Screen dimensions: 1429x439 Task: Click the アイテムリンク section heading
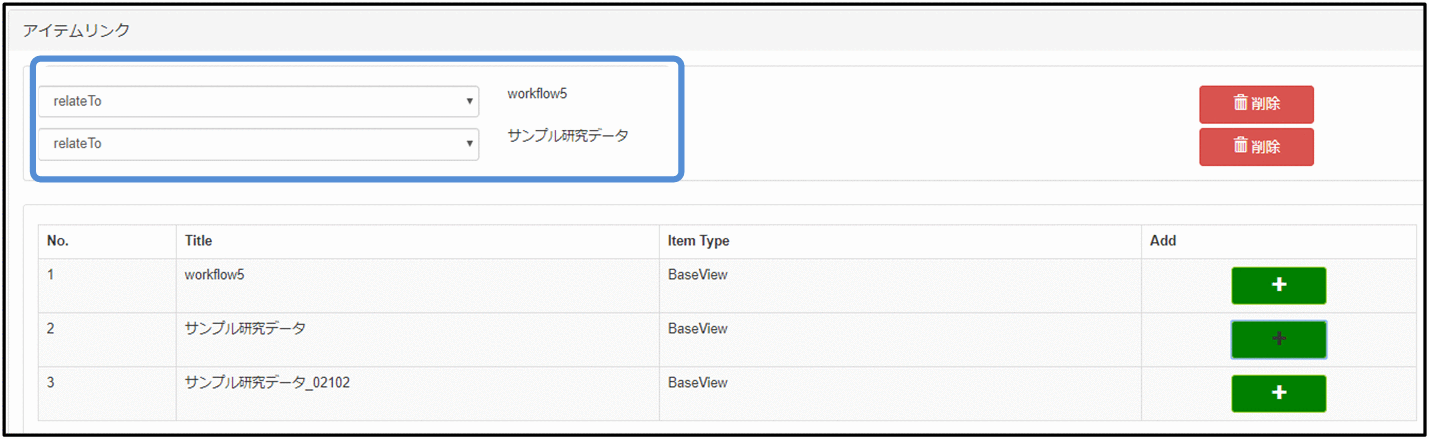76,31
